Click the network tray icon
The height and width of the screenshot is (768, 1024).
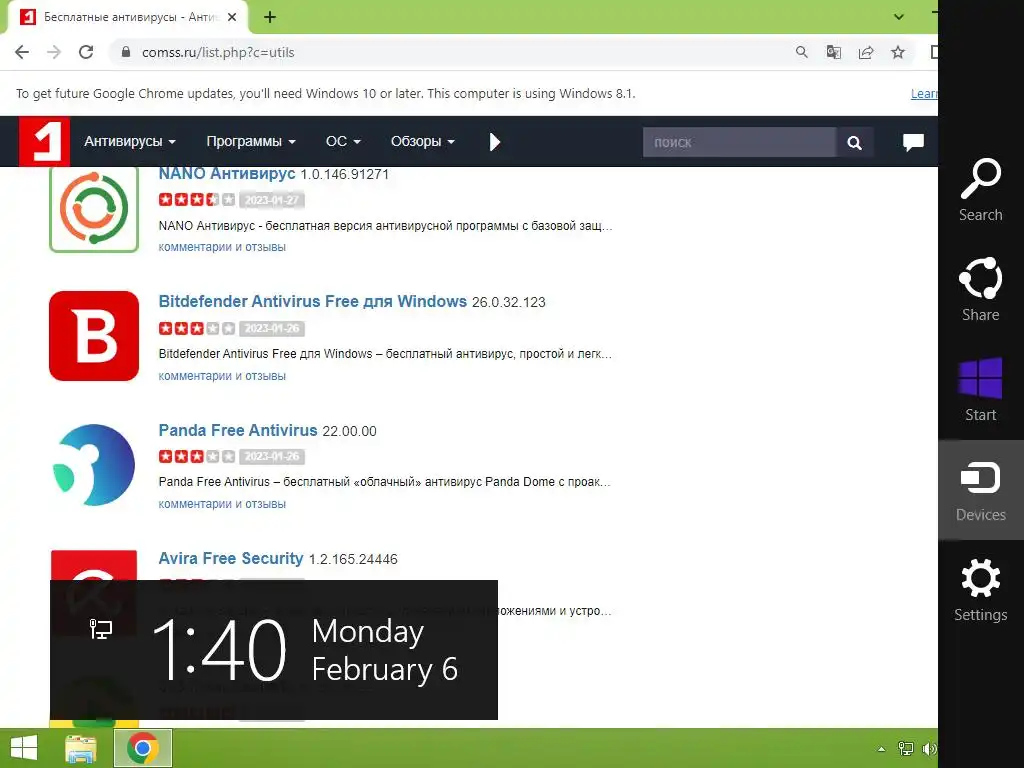906,749
